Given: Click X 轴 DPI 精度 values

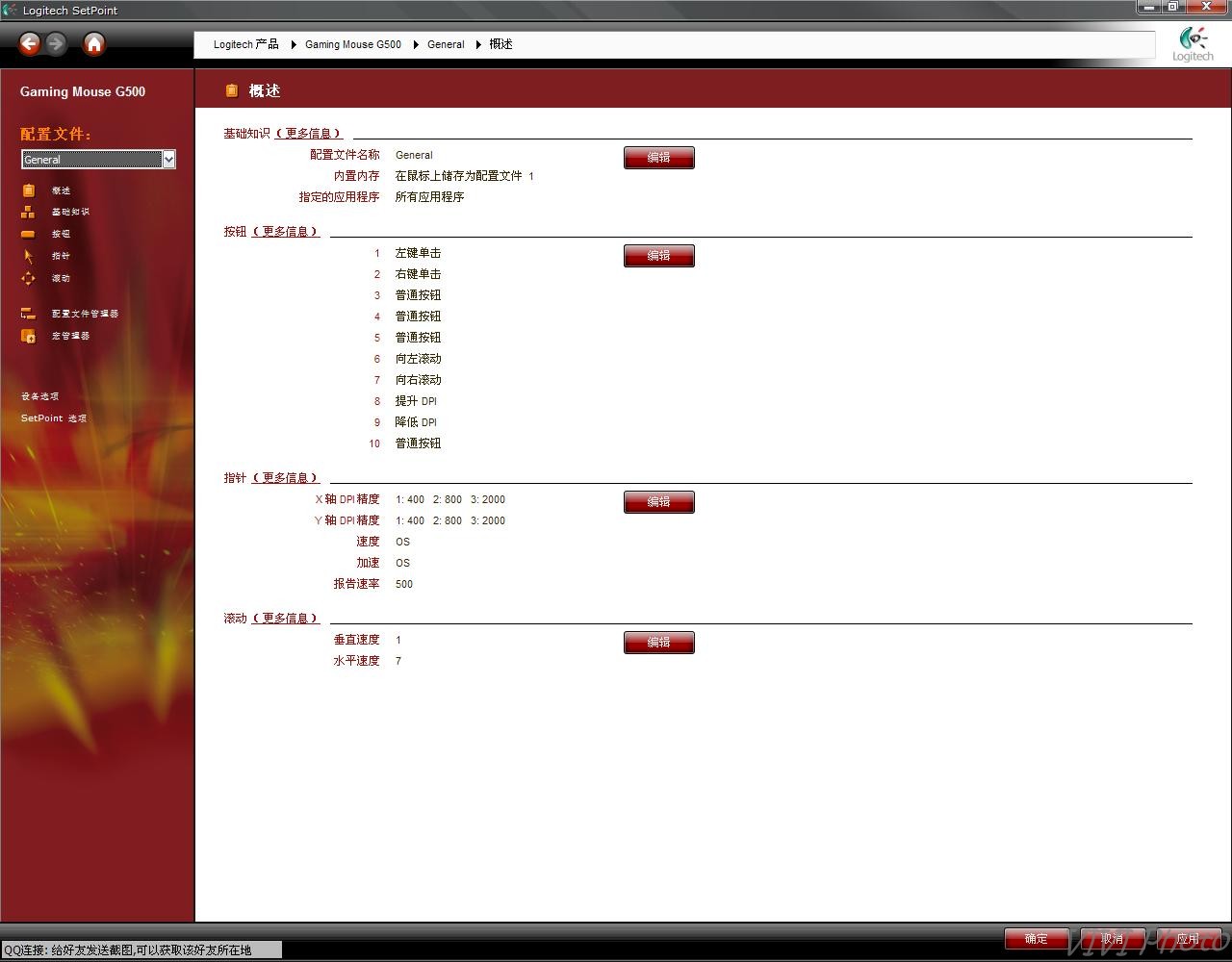Looking at the screenshot, I should [450, 499].
